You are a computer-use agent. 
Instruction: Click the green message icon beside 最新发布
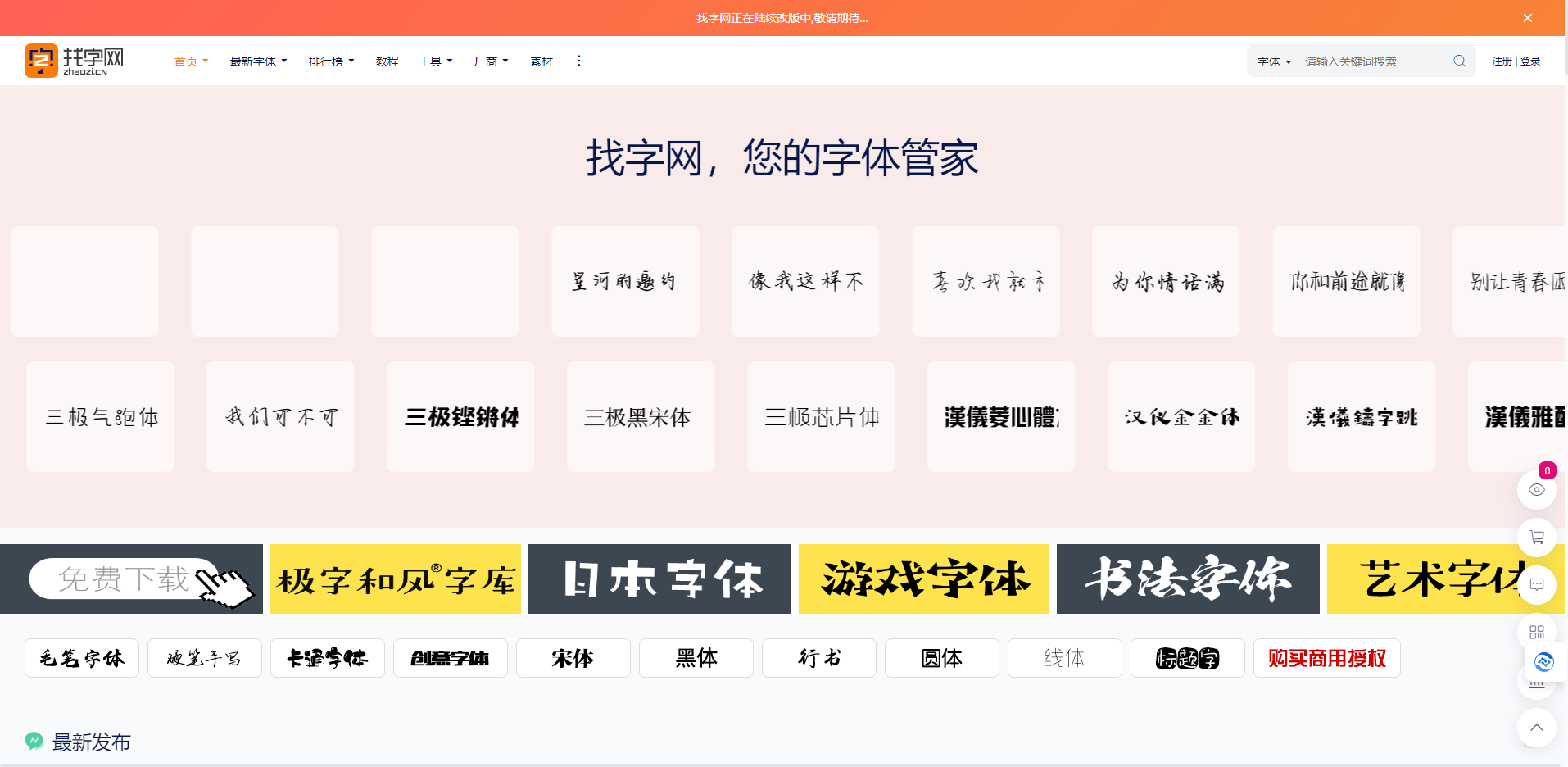coord(34,741)
